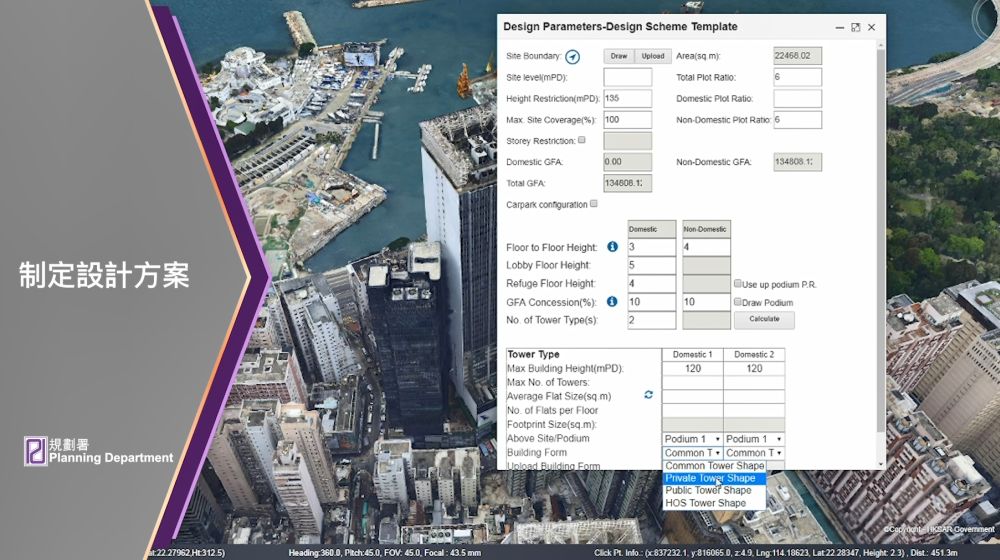Expand Domestic 2 Above Site/Podium dropdown
This screenshot has width=1000, height=560.
click(754, 439)
